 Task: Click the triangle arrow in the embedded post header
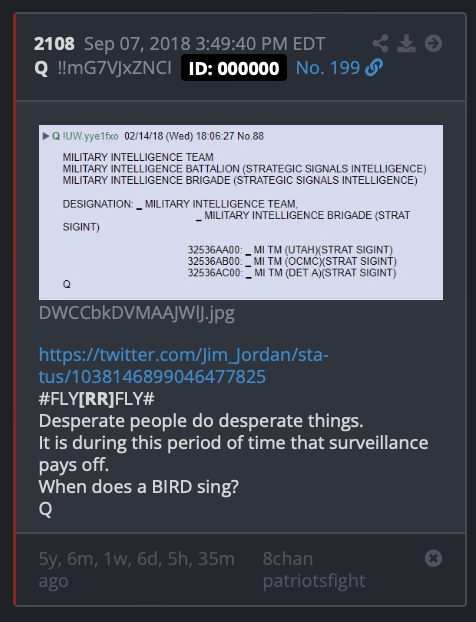point(46,136)
